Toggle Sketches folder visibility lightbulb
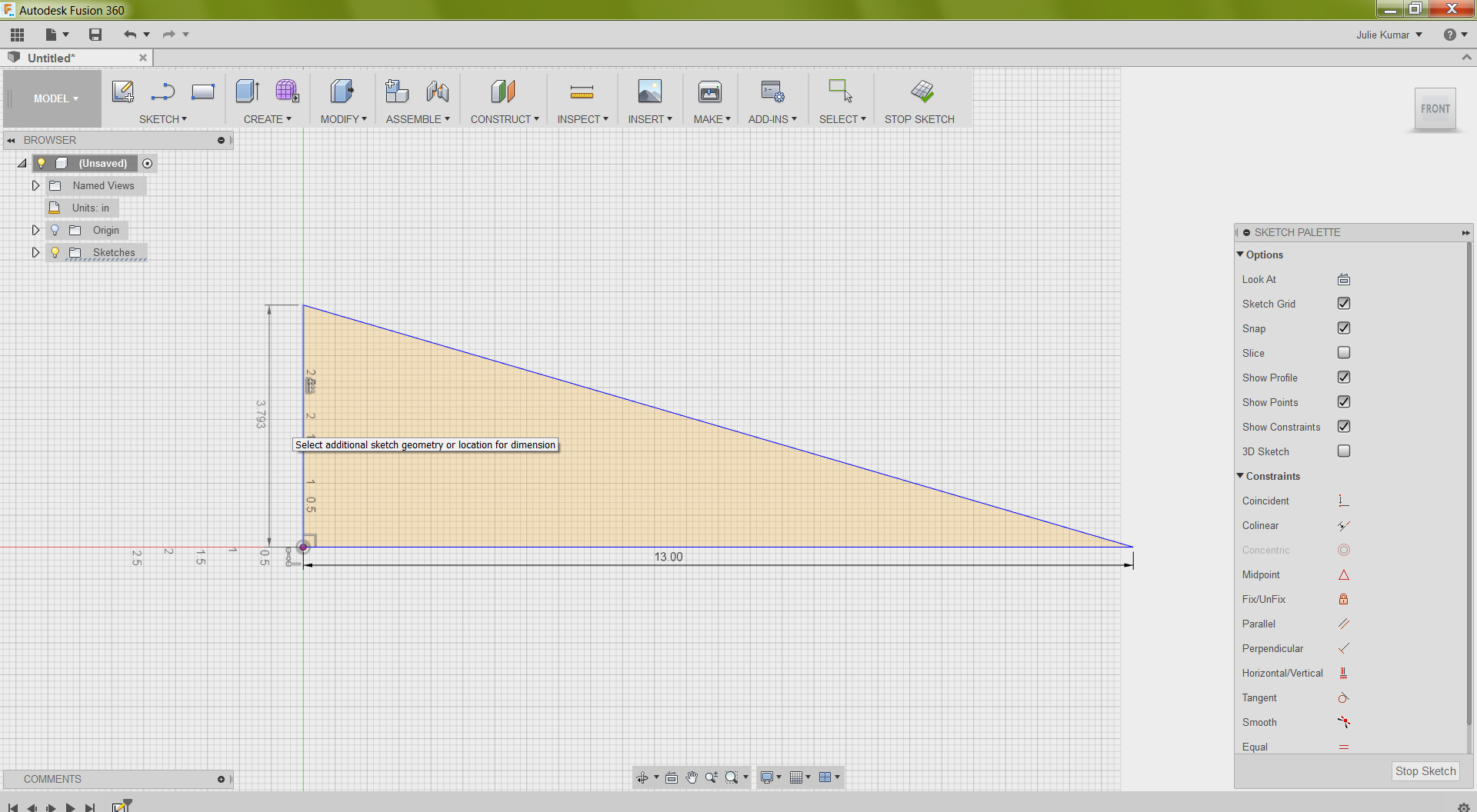 (x=55, y=252)
